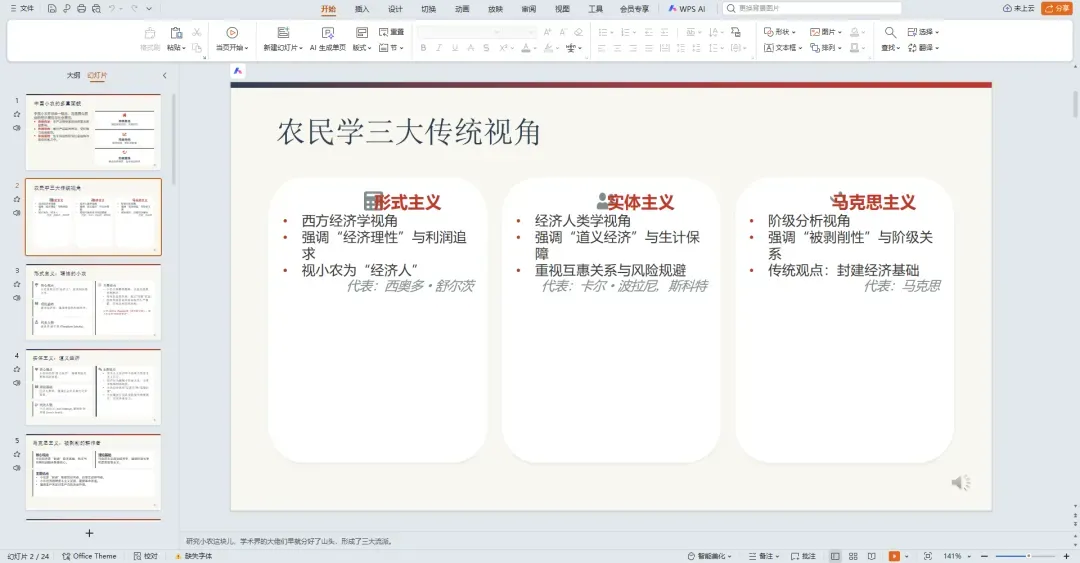Switch to slide sorter view icon
1080x563 pixels.
coord(853,556)
